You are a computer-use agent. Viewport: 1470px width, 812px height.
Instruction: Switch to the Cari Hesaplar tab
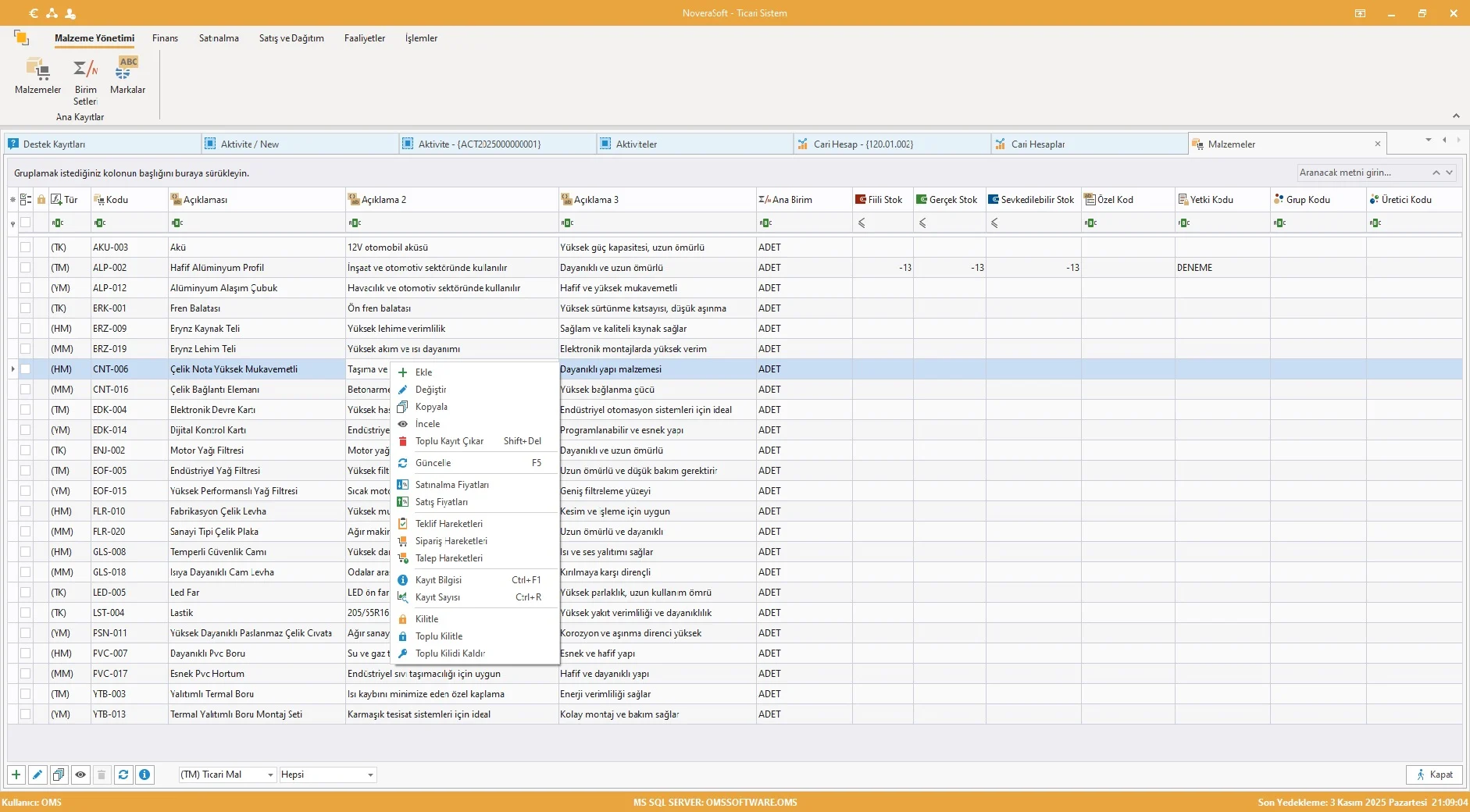coord(1037,144)
